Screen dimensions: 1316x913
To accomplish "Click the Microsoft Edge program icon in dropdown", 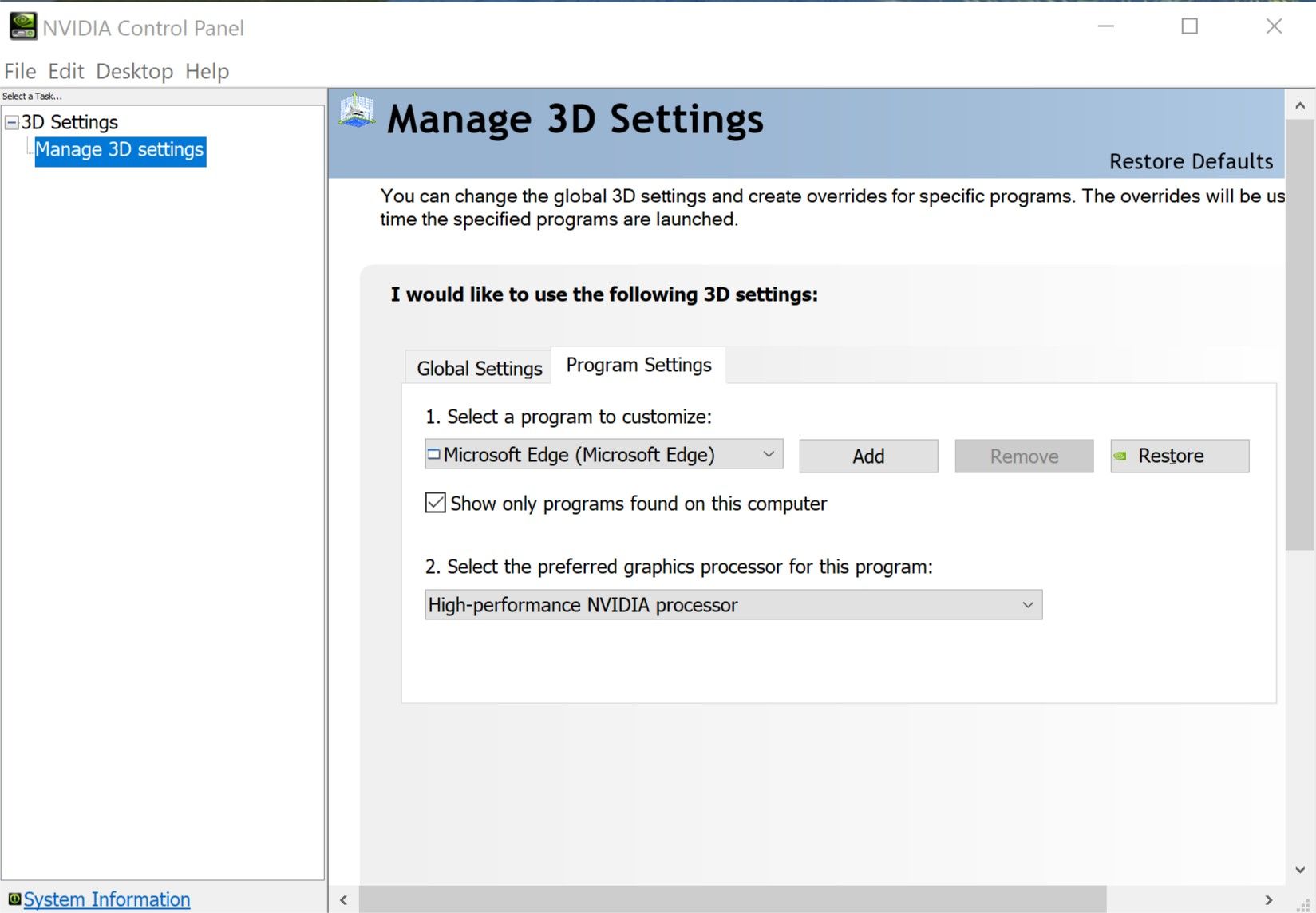I will (x=433, y=454).
